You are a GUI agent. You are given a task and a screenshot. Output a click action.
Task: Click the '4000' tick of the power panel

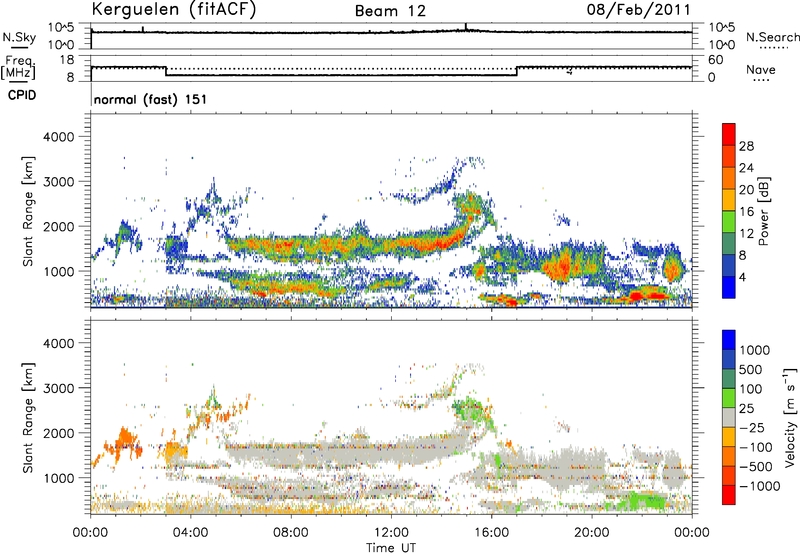pos(59,137)
